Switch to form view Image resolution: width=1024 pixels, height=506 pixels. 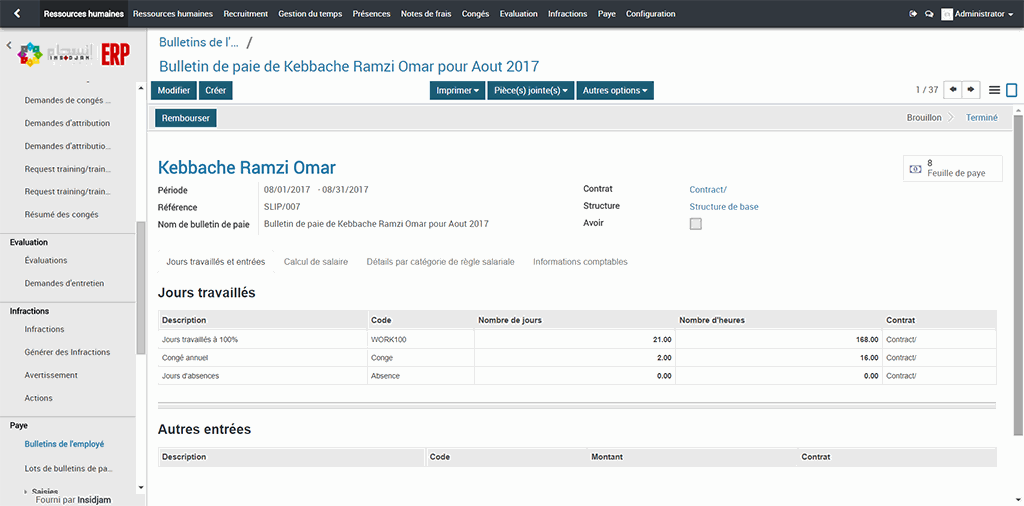tap(1011, 90)
